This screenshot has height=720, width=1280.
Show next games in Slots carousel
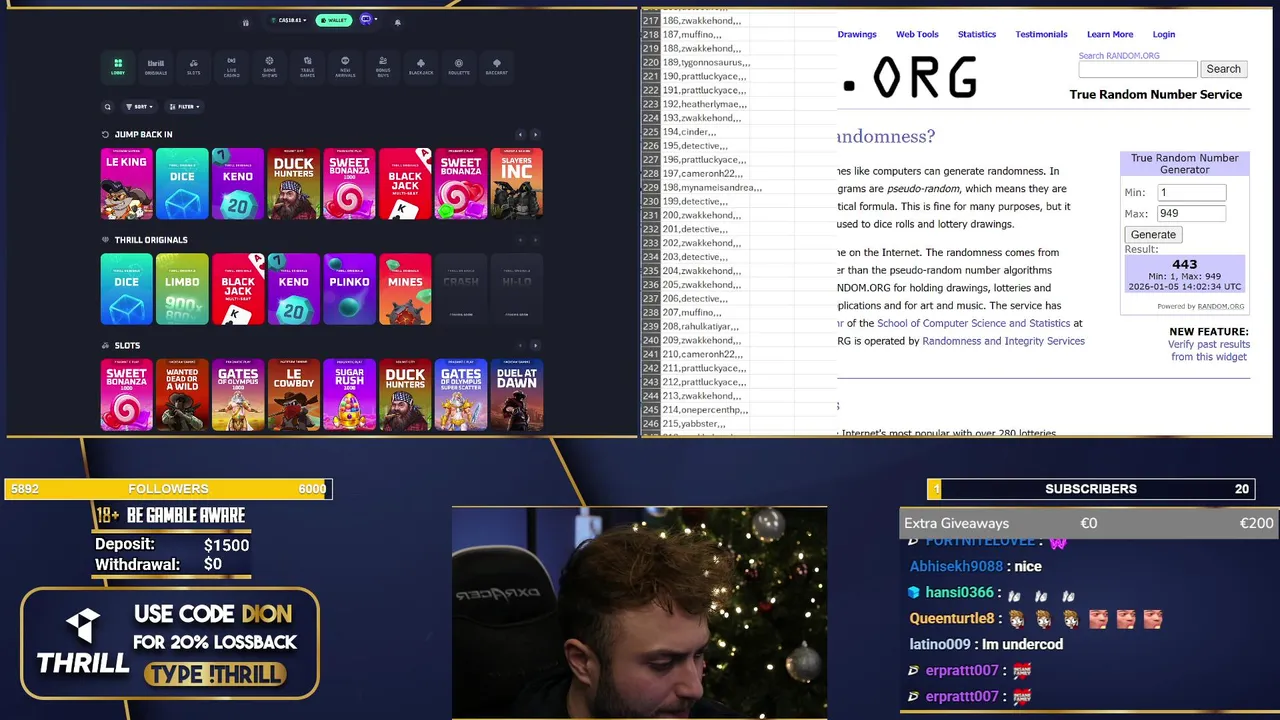tap(535, 346)
